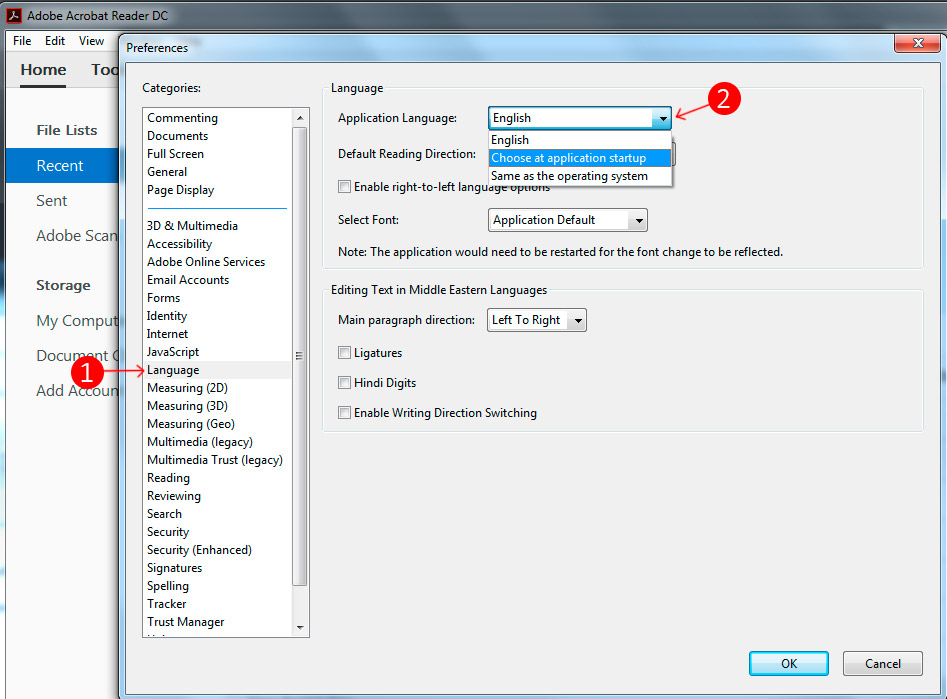Toggle the Ligatures checkbox
Screen dimensions: 947x699
[344, 352]
